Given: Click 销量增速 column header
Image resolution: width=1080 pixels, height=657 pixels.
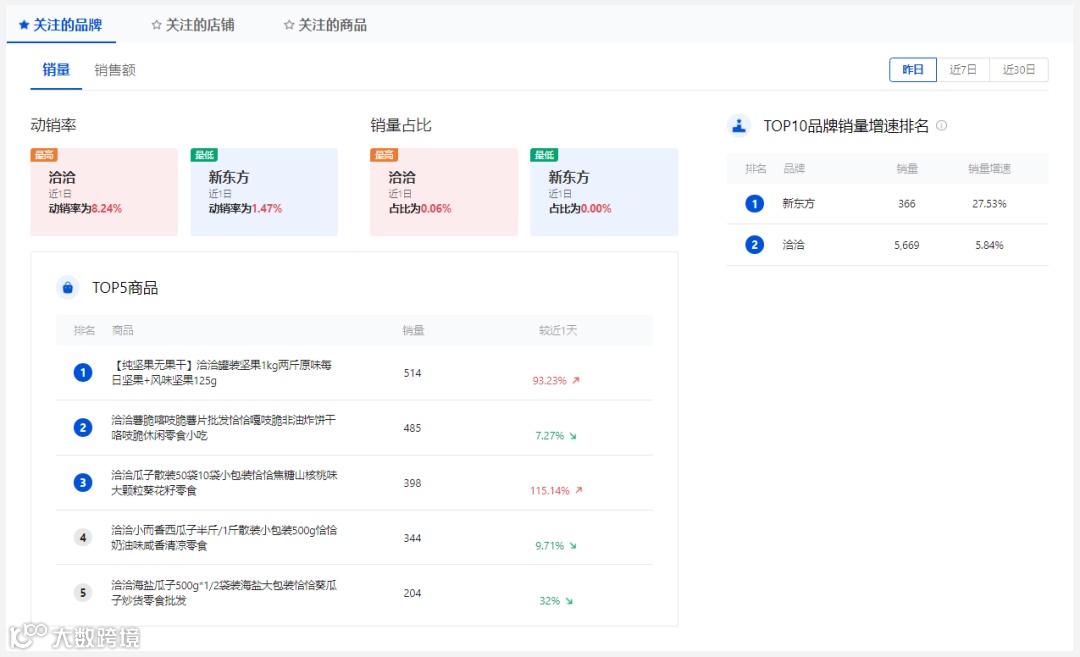Looking at the screenshot, I should (x=989, y=169).
